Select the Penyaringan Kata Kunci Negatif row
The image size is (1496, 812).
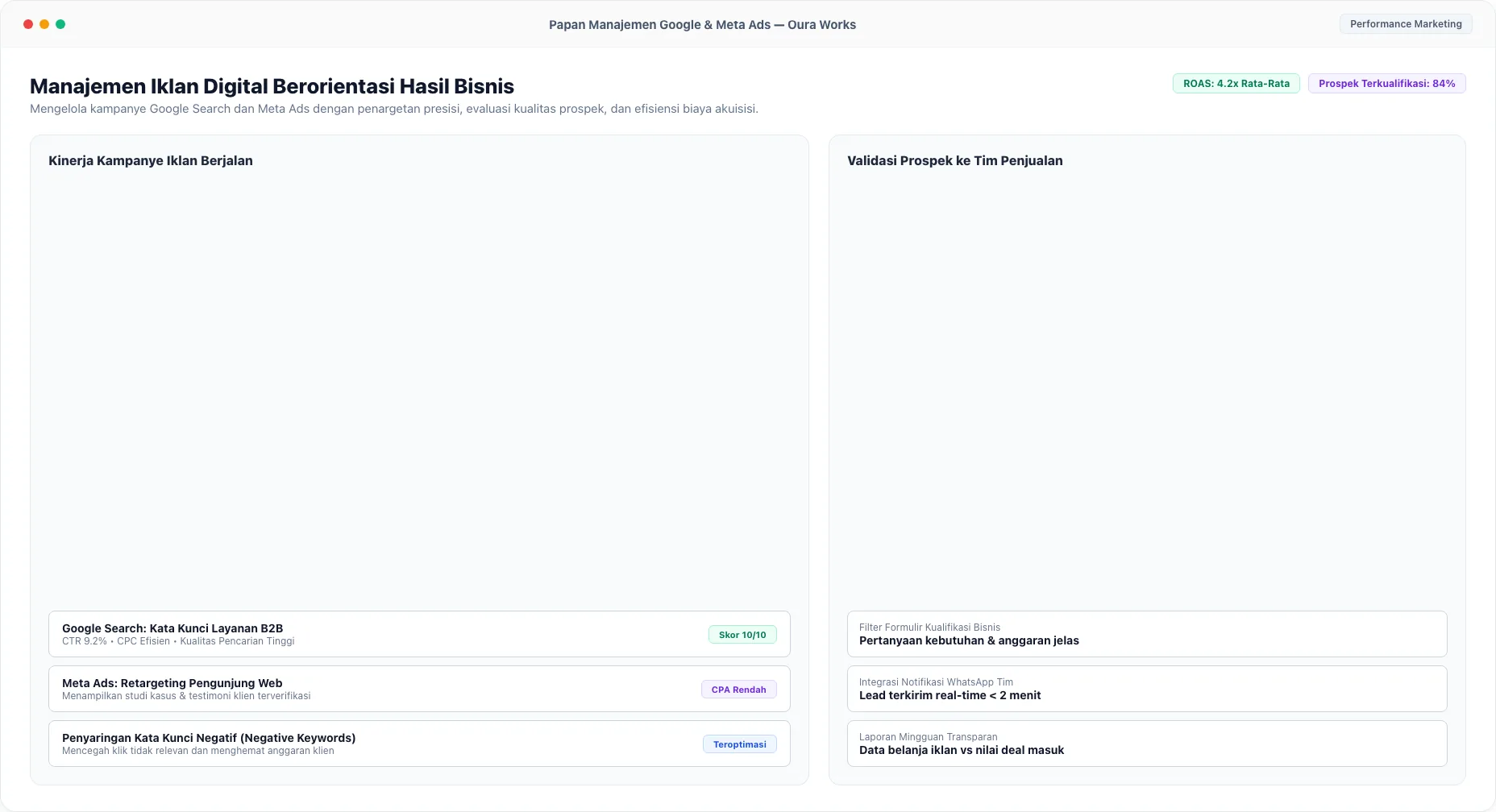(x=419, y=744)
